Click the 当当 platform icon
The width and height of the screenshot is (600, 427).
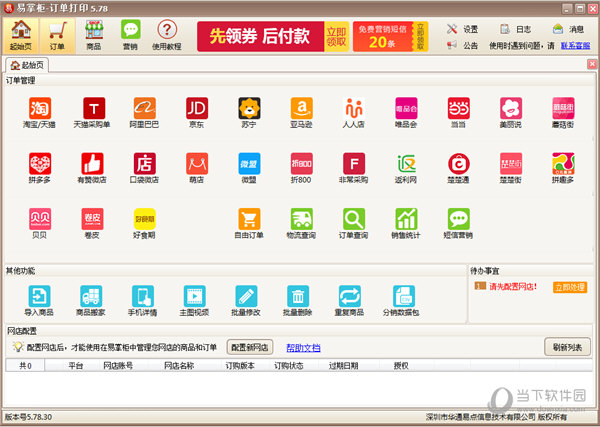point(459,108)
